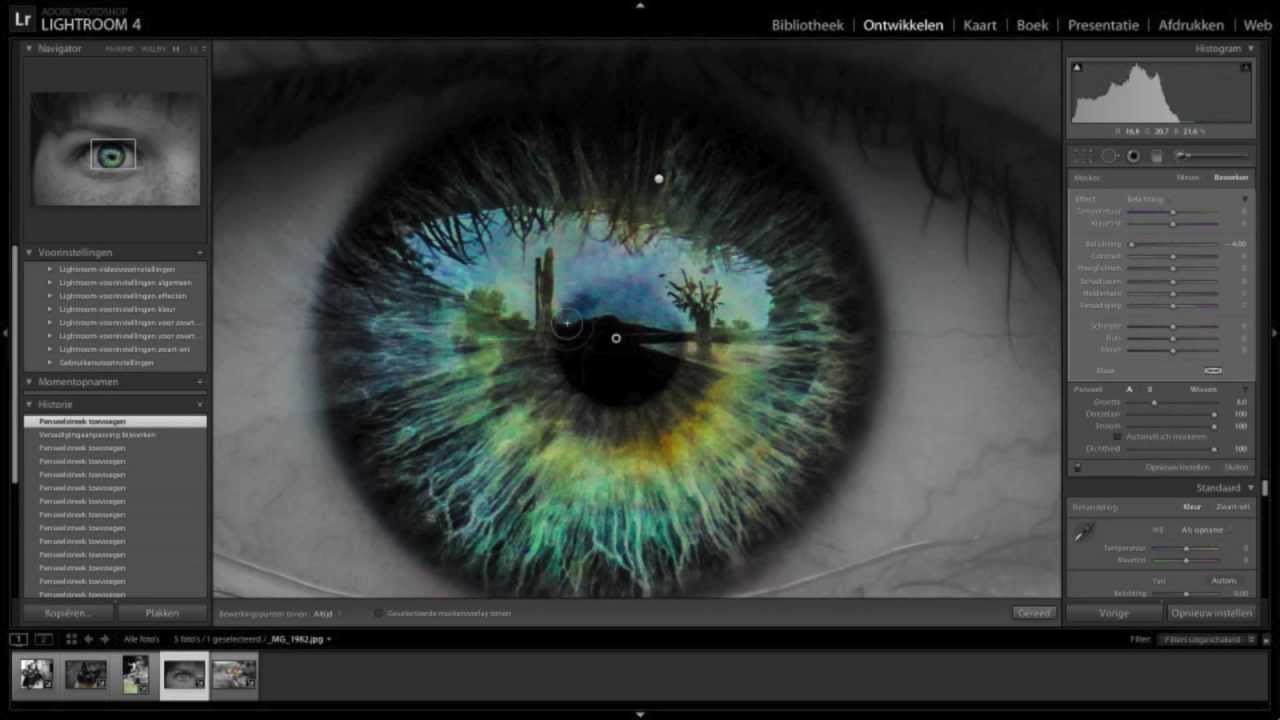Select the eye photo thumbnail in filmstrip
The height and width of the screenshot is (720, 1280).
184,674
